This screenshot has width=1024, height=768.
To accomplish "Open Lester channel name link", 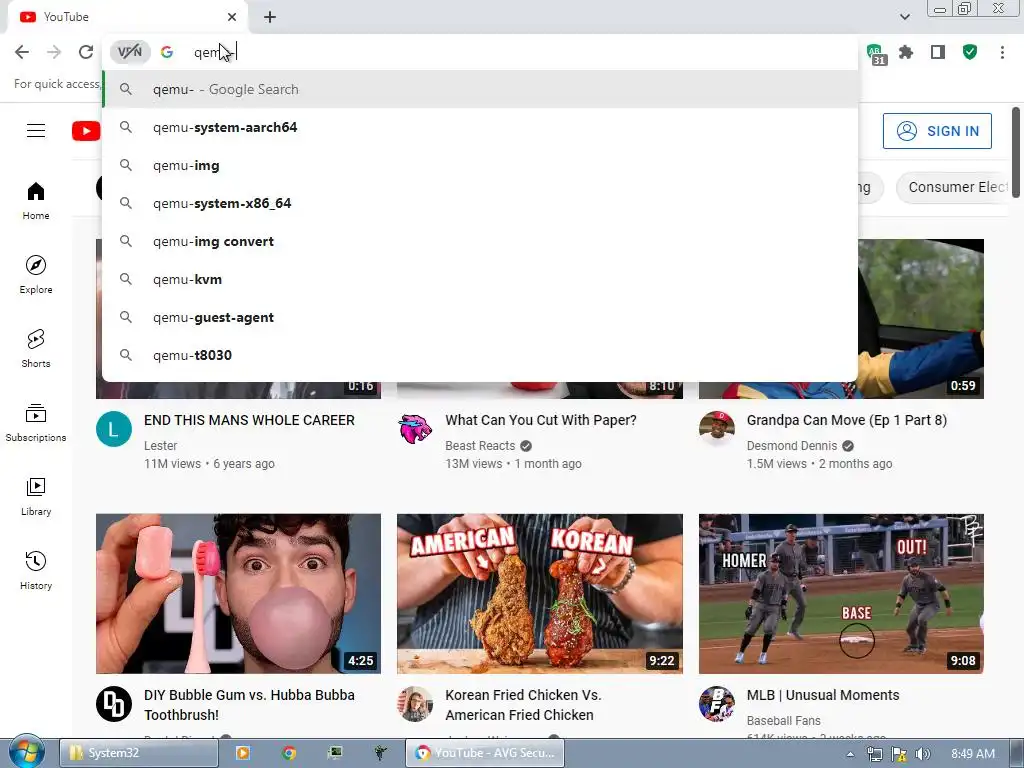I will click(161, 445).
